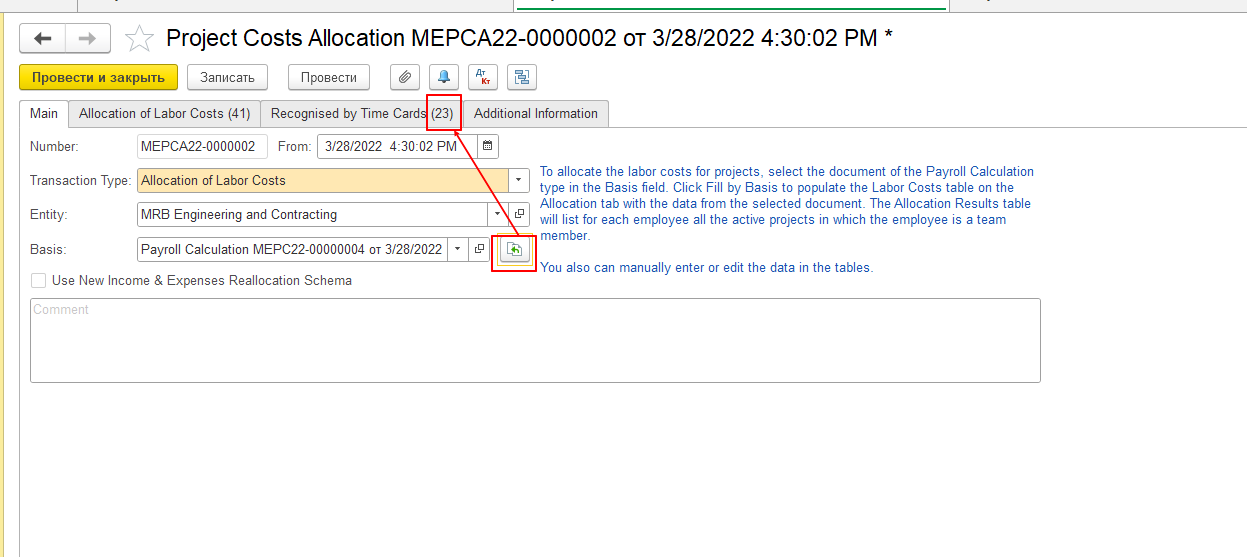This screenshot has height=557, width=1247.
Task: Open the Additional Information tab
Action: (536, 113)
